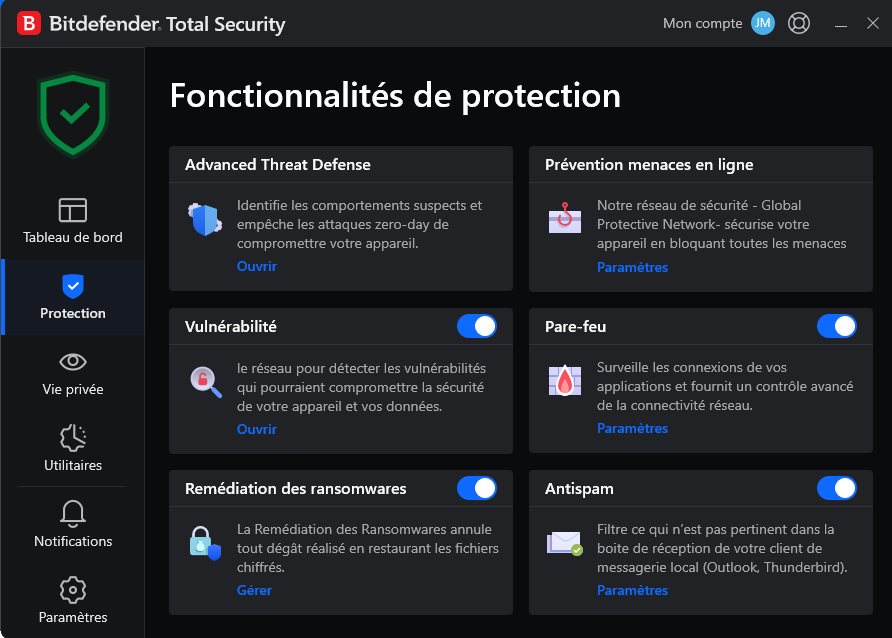Click the JM account avatar
892x638 pixels.
coord(762,23)
